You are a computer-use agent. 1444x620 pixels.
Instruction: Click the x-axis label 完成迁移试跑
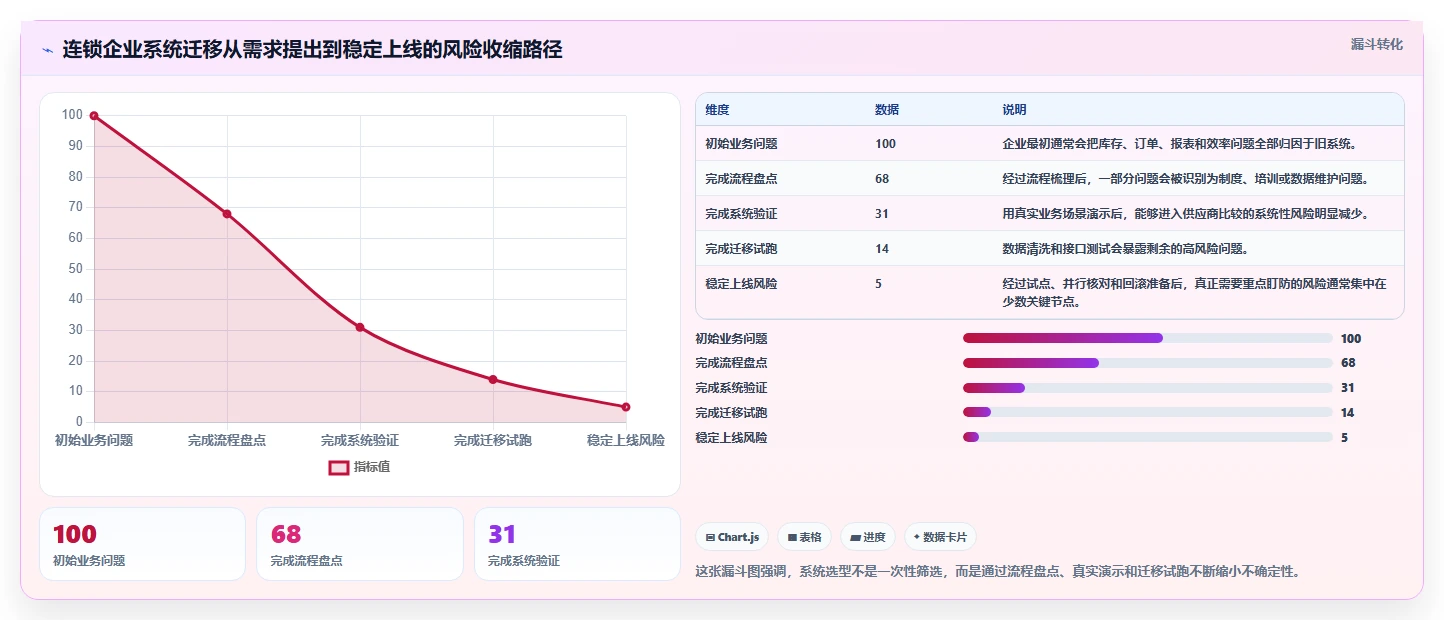tap(493, 440)
